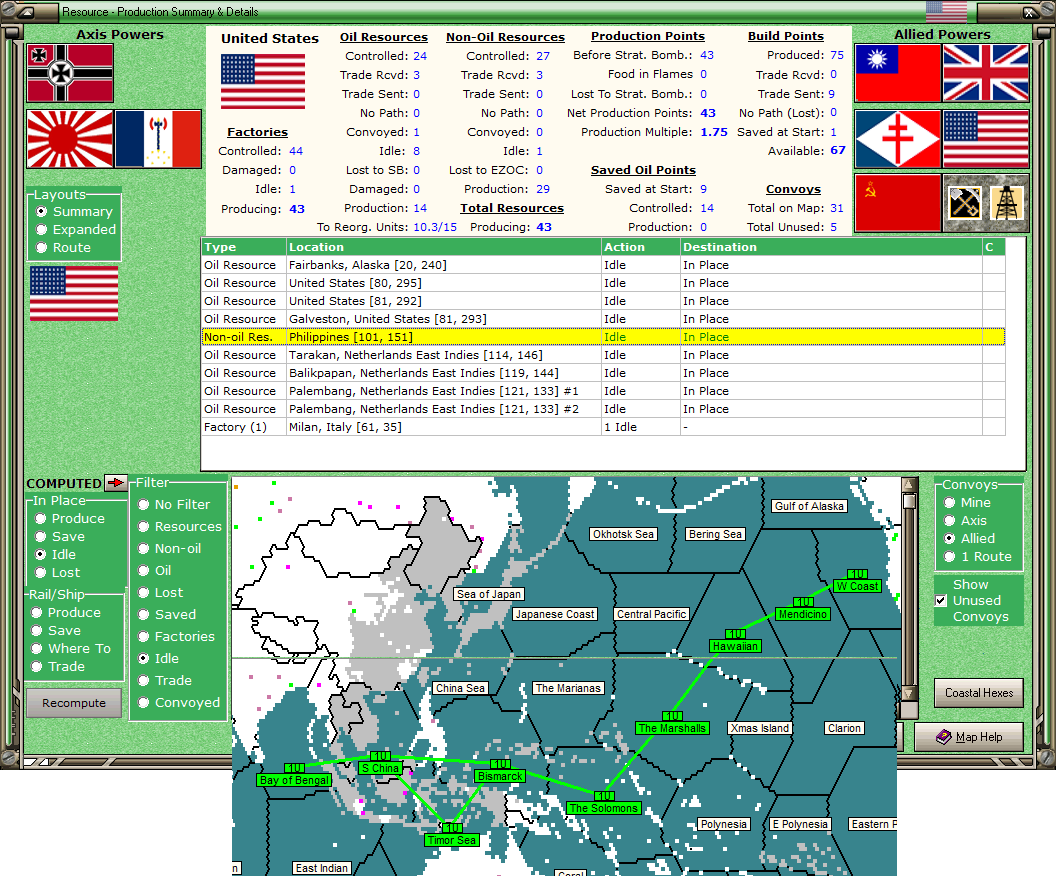
Task: Sort by the Location column header
Action: [444, 247]
